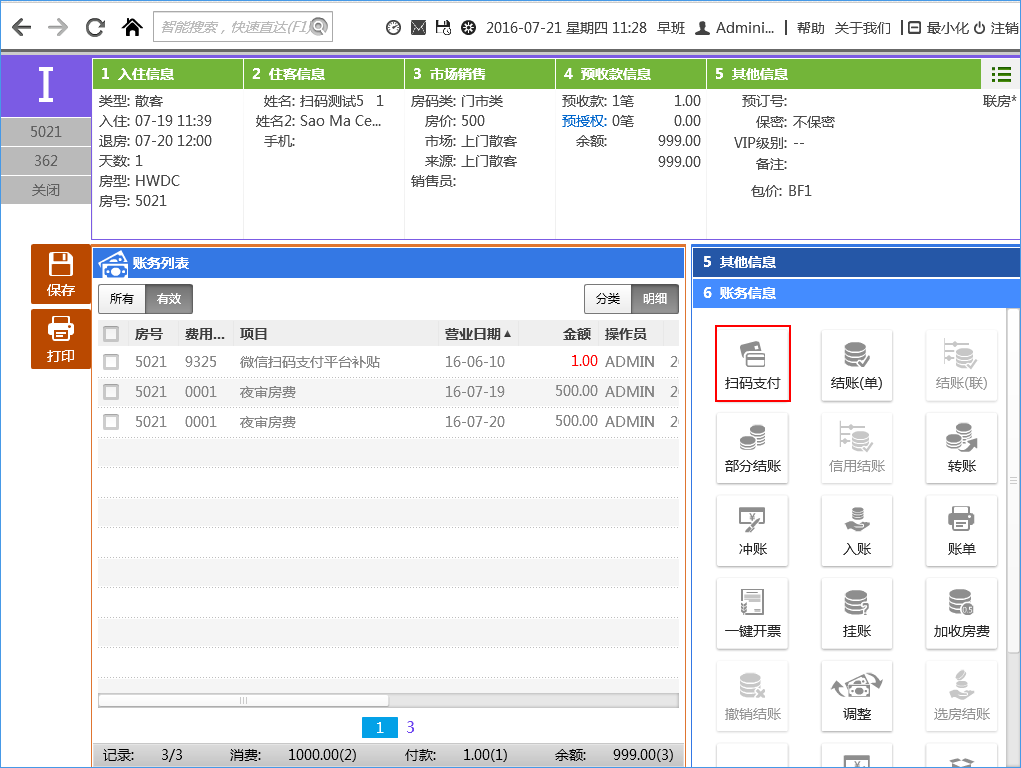This screenshot has width=1021, height=768.
Task: Click the 打印 print button
Action: 61,339
